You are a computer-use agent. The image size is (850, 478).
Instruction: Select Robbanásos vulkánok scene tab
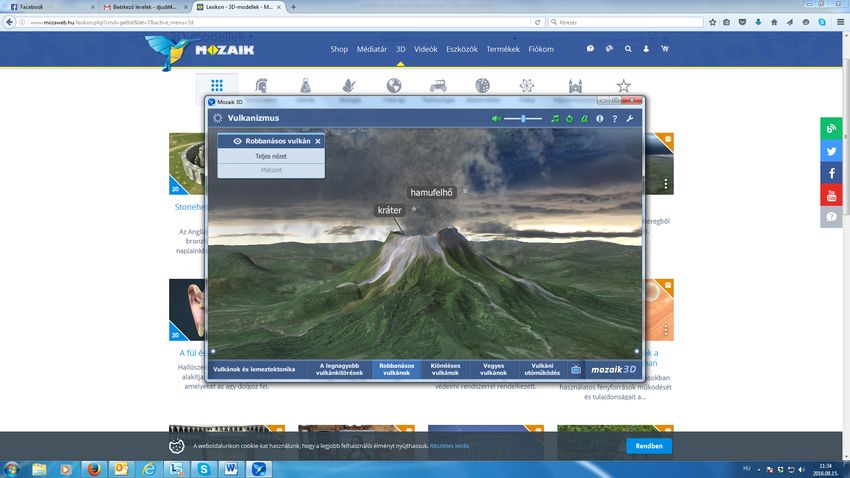(x=397, y=369)
